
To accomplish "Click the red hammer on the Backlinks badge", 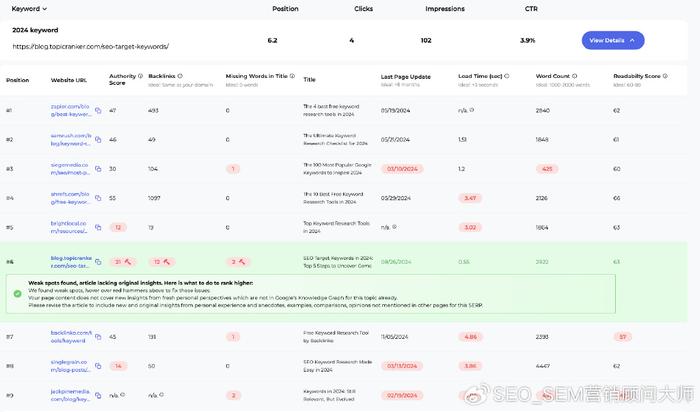I will [x=167, y=262].
